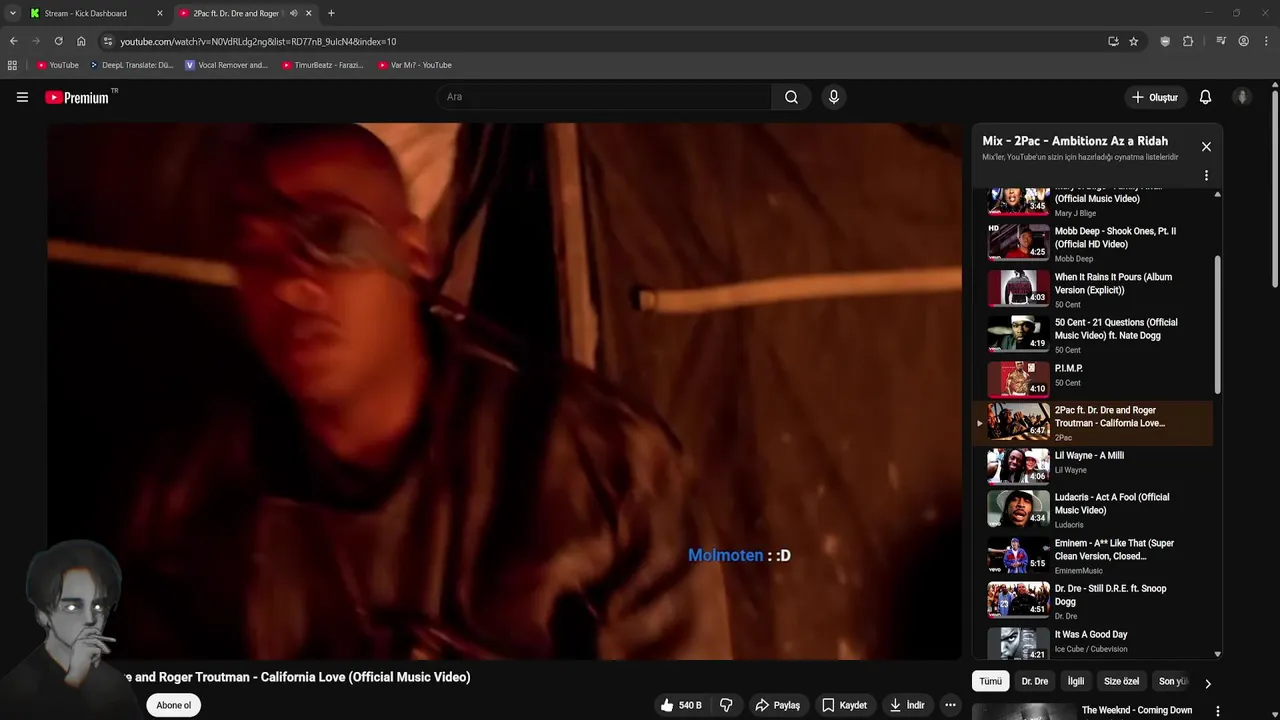Open the browser three-dot menu
The image size is (1280, 720).
(x=1266, y=41)
